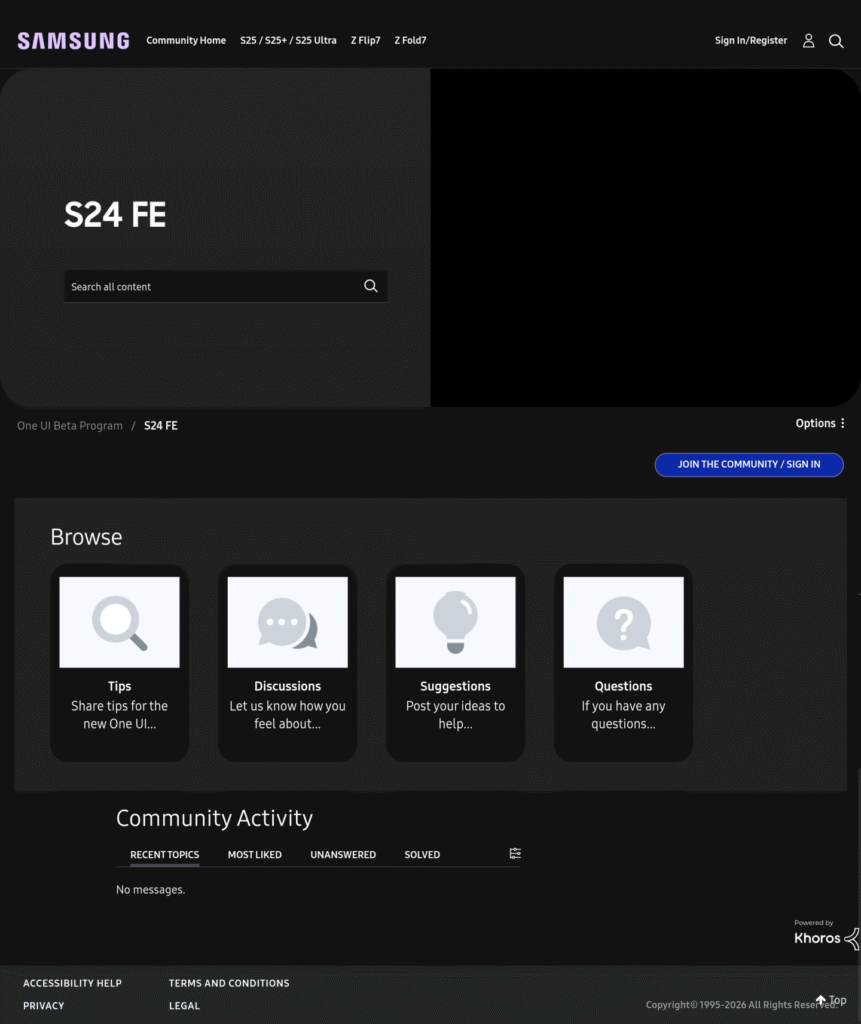The image size is (861, 1024).
Task: Switch to the Most Liked tab
Action: point(255,855)
